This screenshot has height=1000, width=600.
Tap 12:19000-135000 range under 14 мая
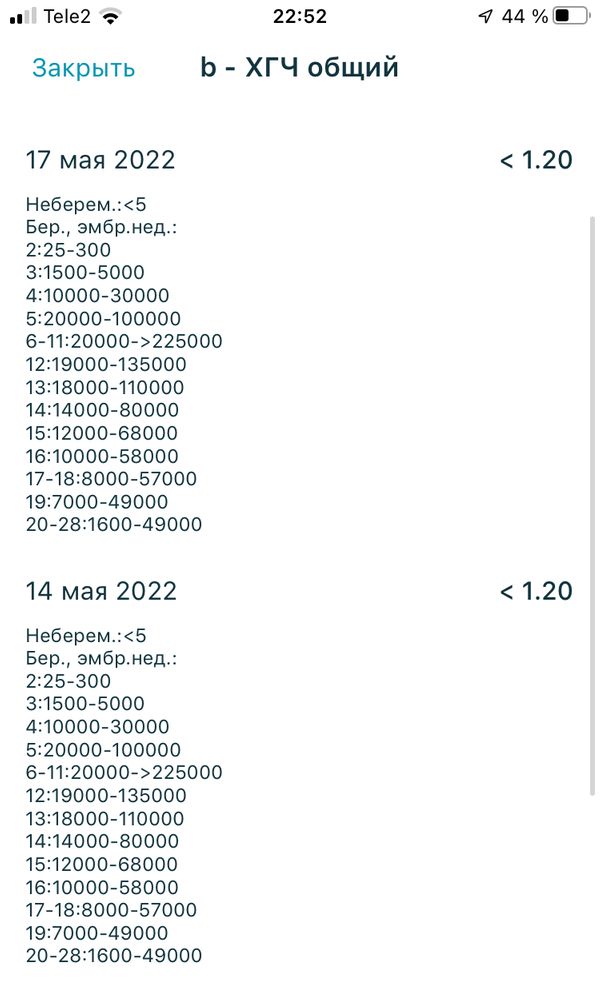106,796
